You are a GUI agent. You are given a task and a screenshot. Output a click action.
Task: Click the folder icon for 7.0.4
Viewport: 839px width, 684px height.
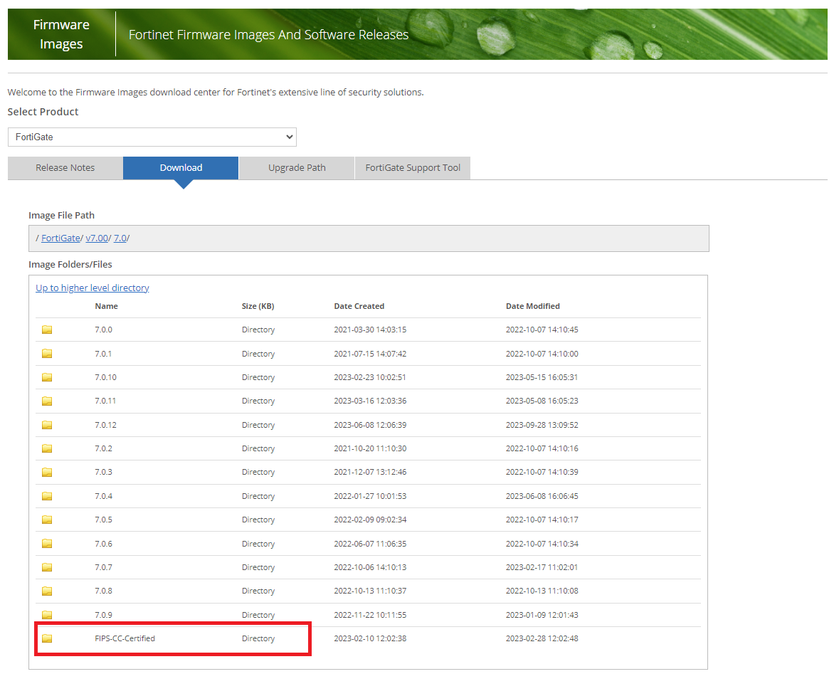pos(47,496)
